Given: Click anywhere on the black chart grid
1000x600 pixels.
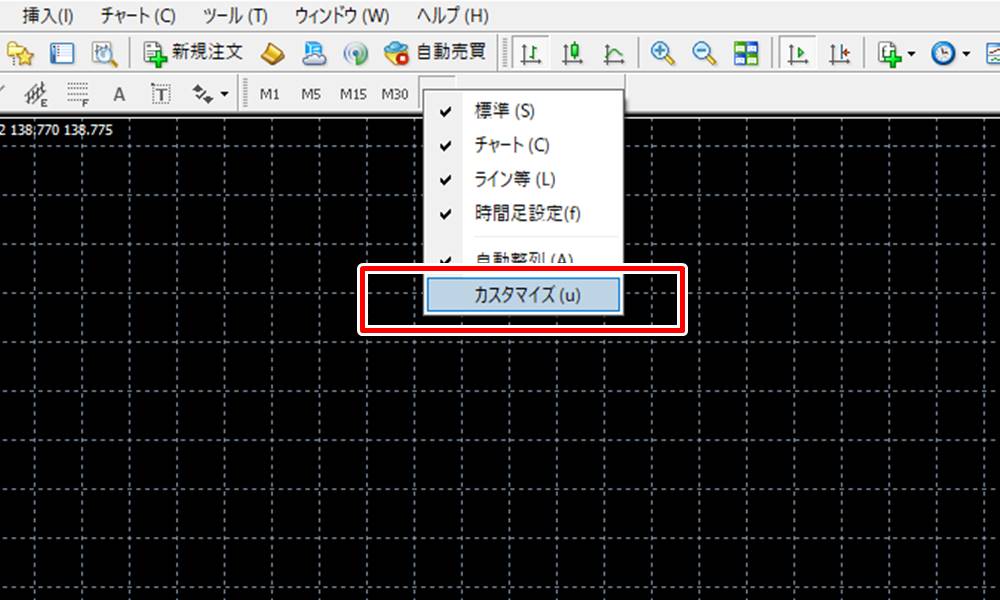Looking at the screenshot, I should click(200, 450).
